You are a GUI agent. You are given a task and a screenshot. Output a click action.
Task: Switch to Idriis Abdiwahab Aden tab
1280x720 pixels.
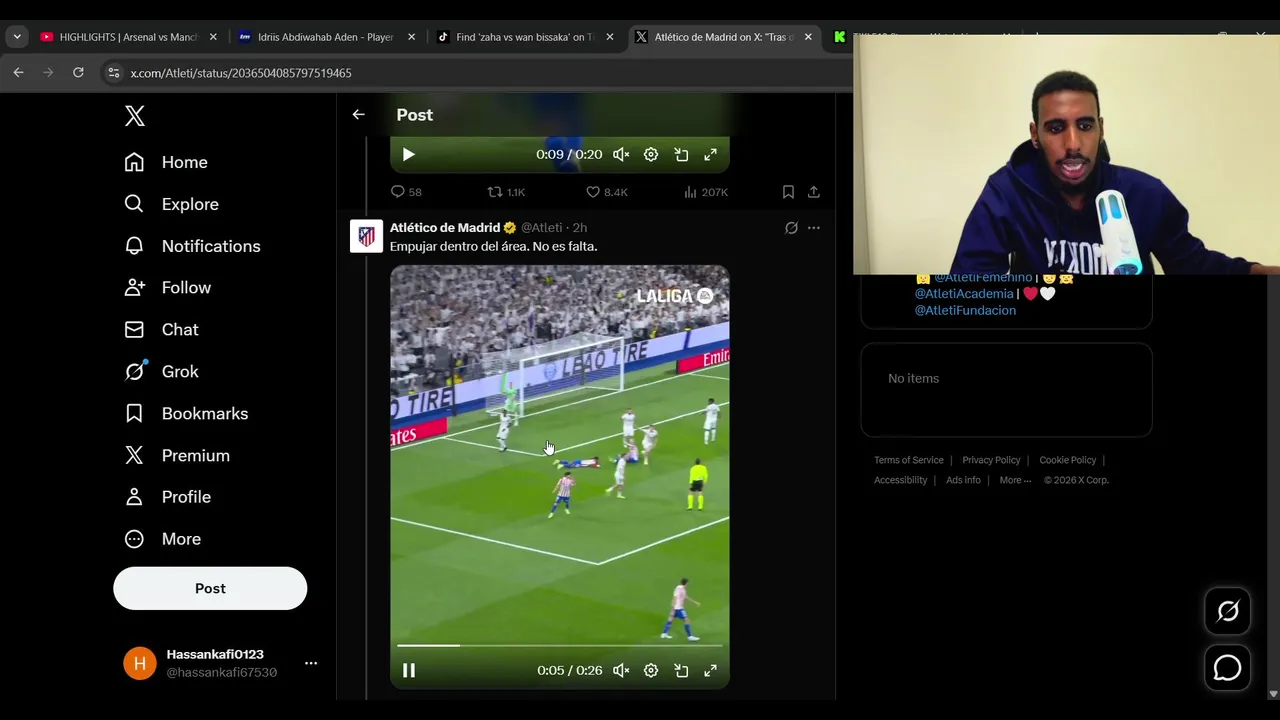(x=325, y=37)
